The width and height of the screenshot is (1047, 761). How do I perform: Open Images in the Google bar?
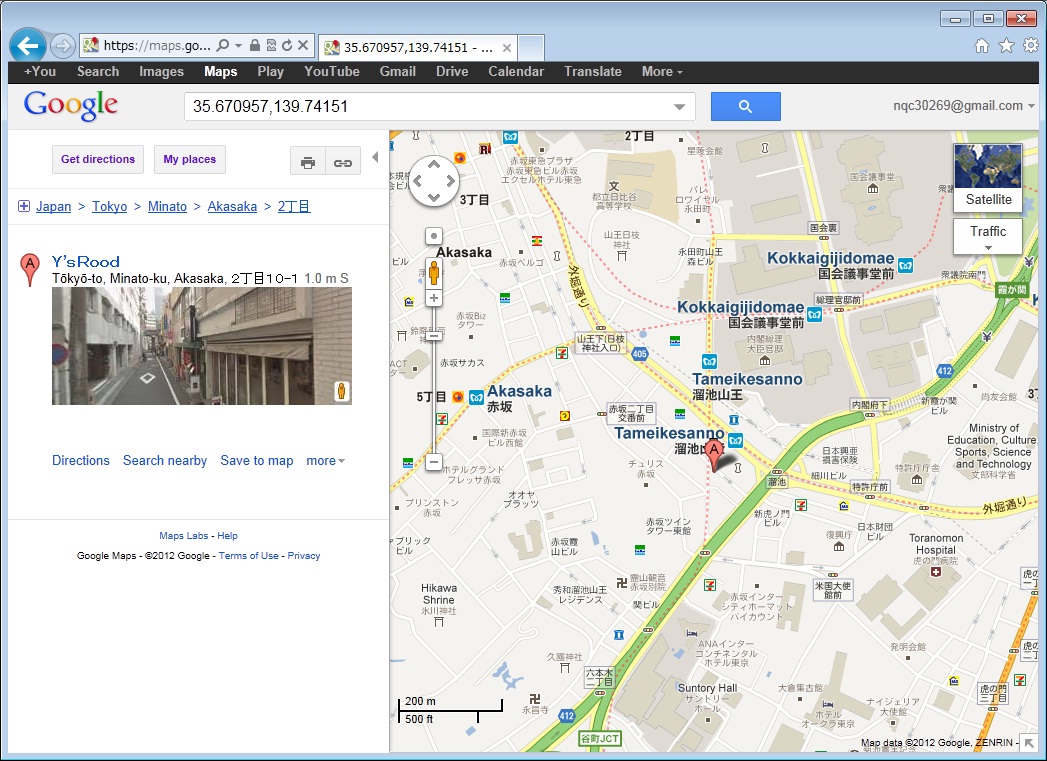point(162,71)
